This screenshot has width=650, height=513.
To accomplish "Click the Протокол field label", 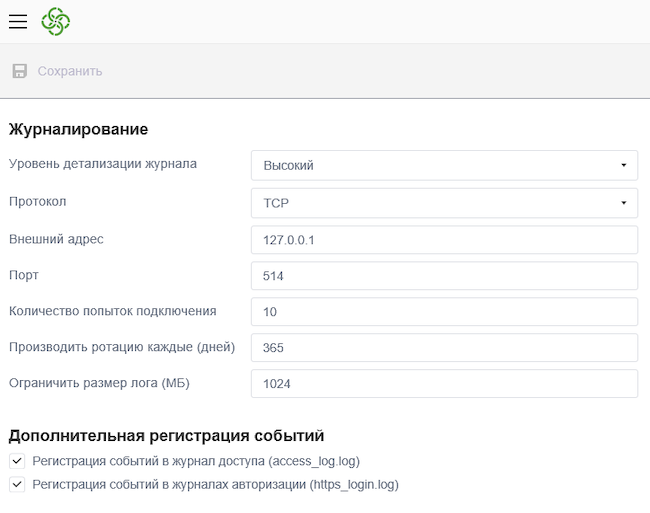I will 37,201.
